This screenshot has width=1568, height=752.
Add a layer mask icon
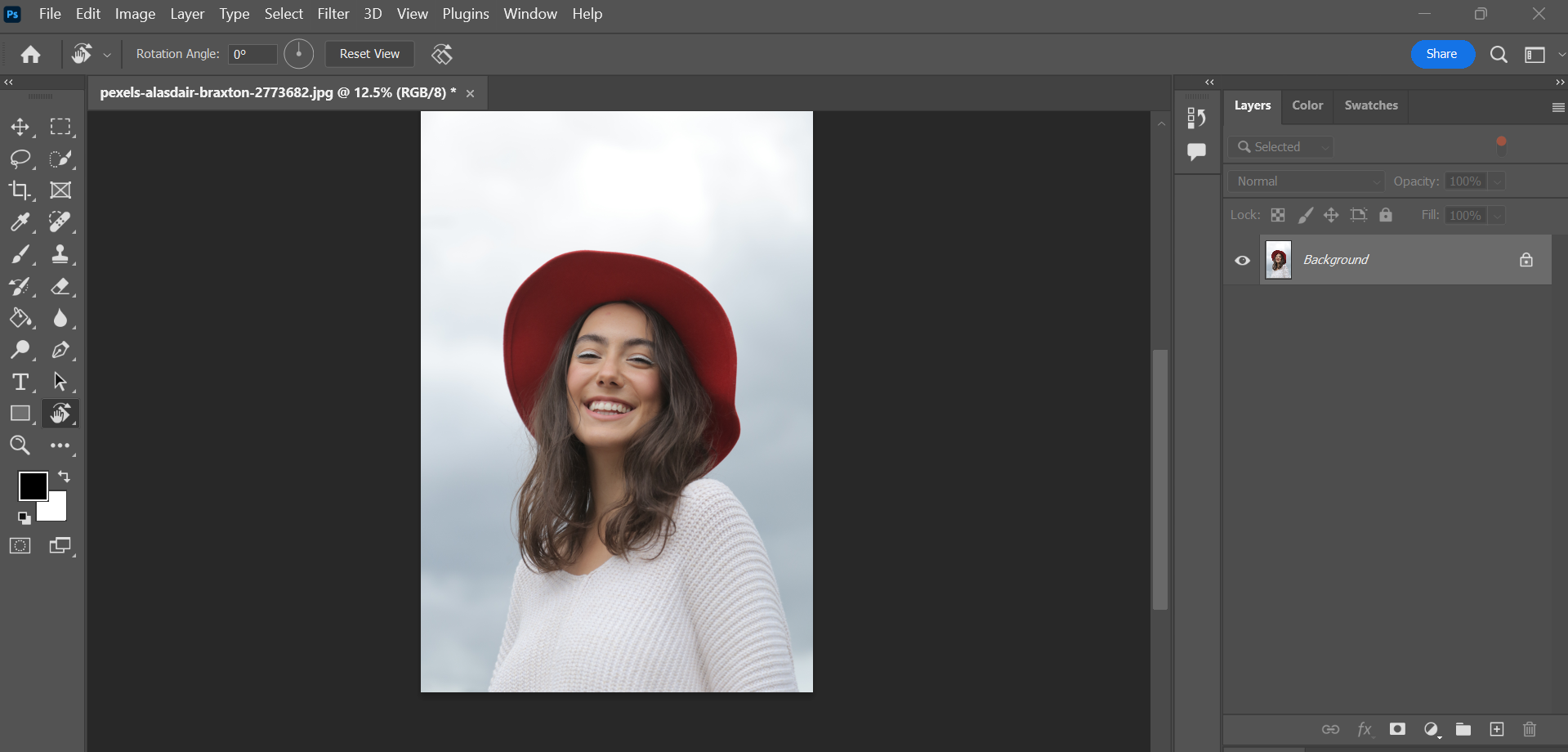pyautogui.click(x=1397, y=729)
